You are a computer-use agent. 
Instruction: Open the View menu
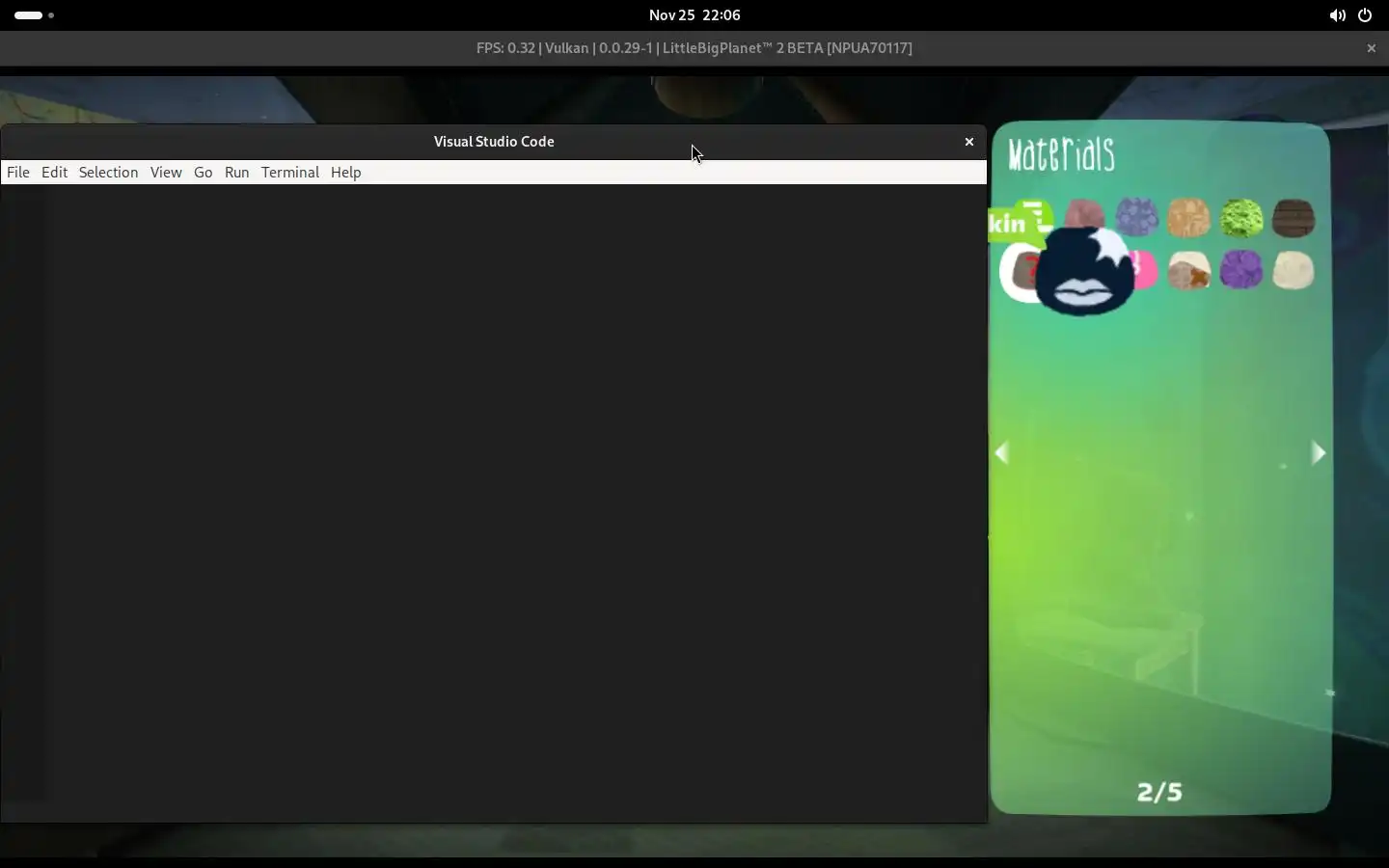click(166, 173)
